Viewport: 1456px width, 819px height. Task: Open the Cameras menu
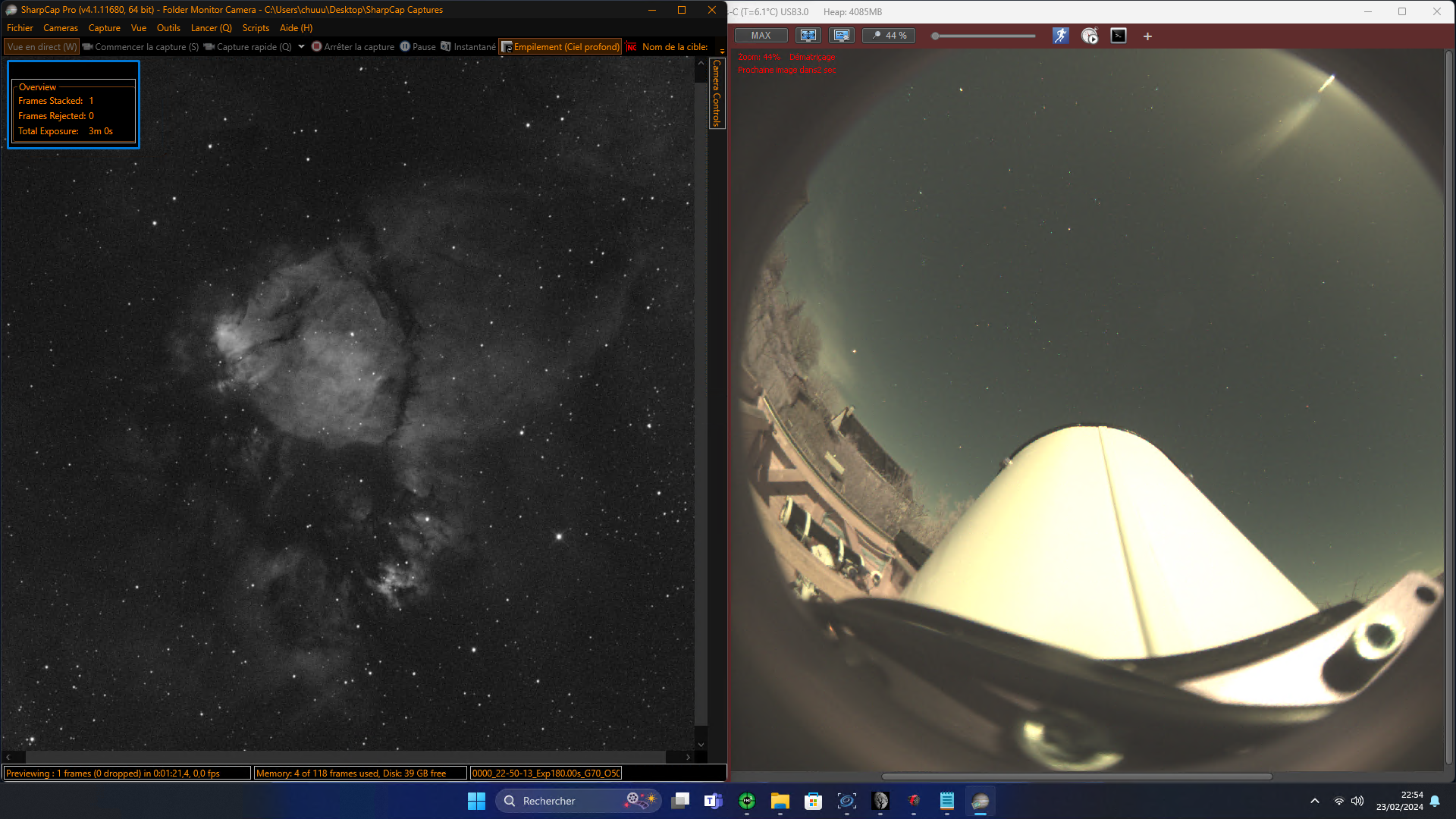coord(61,28)
